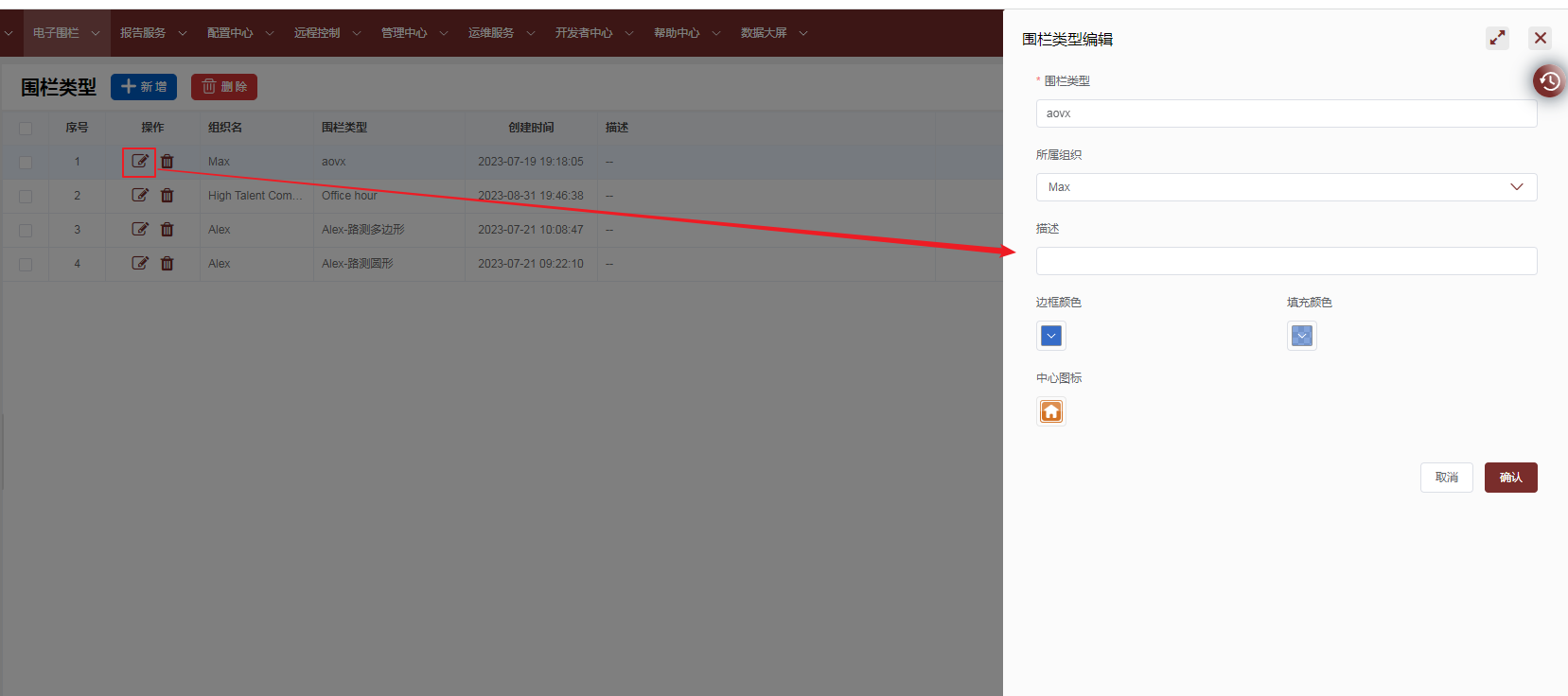Edit the Alex-路测多边形 fence type row

pyautogui.click(x=140, y=230)
